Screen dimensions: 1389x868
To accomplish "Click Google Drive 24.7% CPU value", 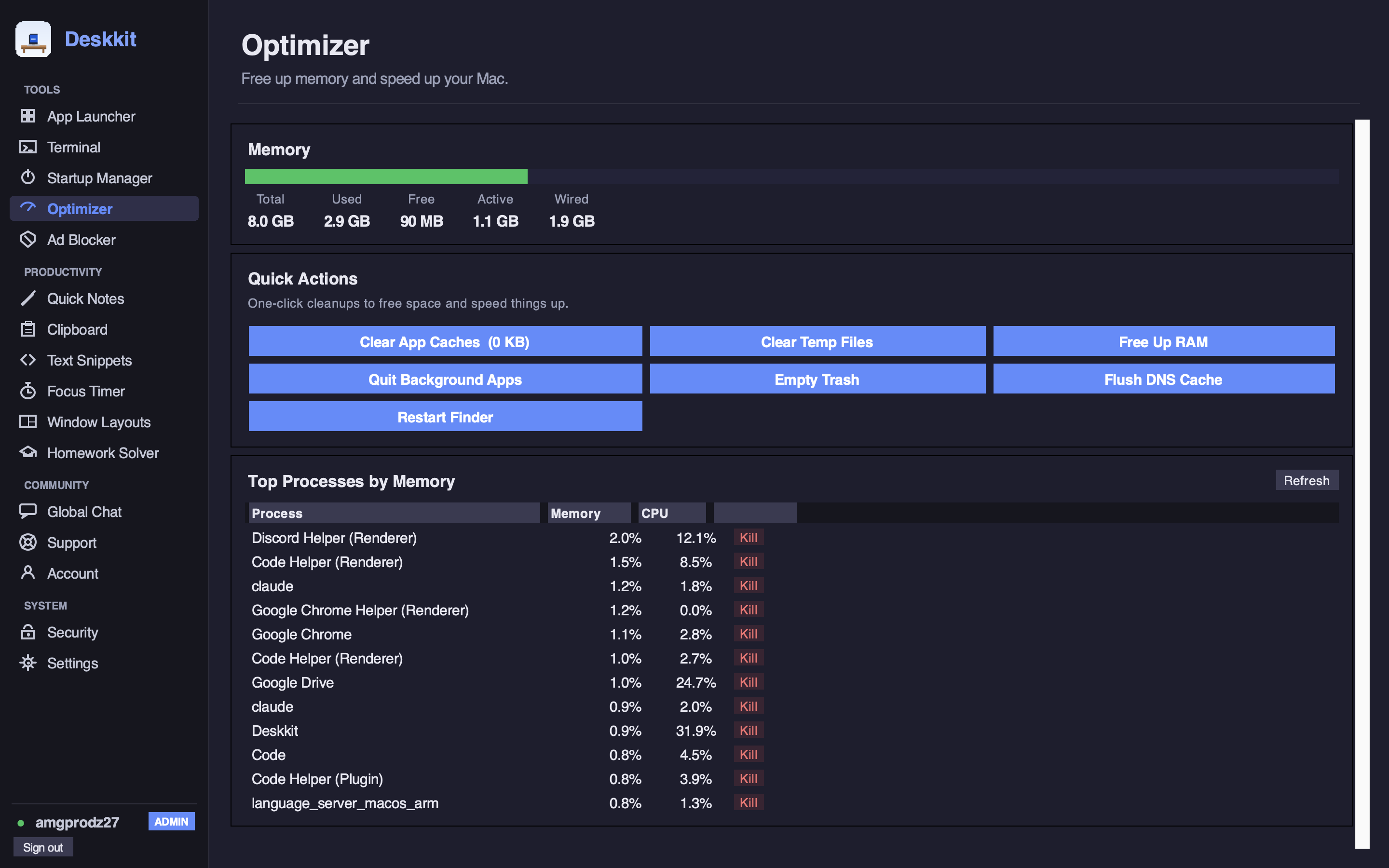I will (695, 682).
